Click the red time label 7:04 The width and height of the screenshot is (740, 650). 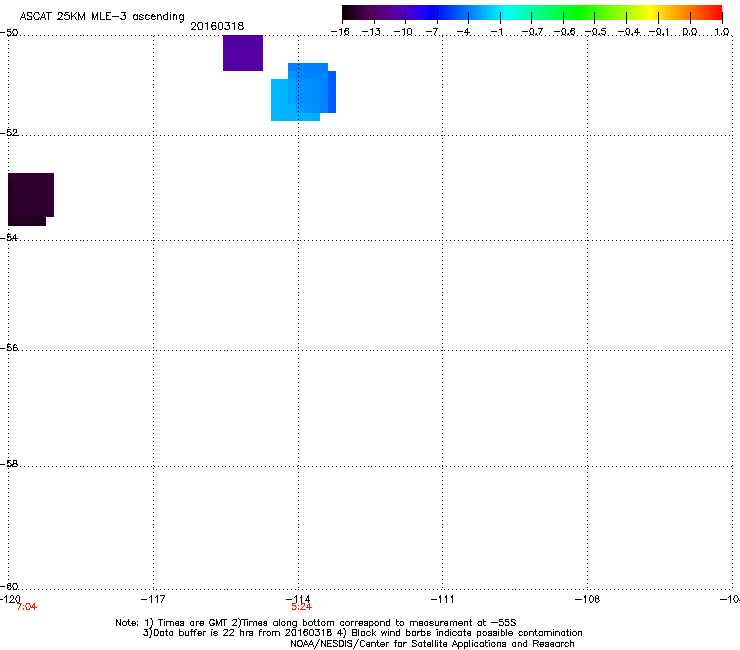coord(26,607)
